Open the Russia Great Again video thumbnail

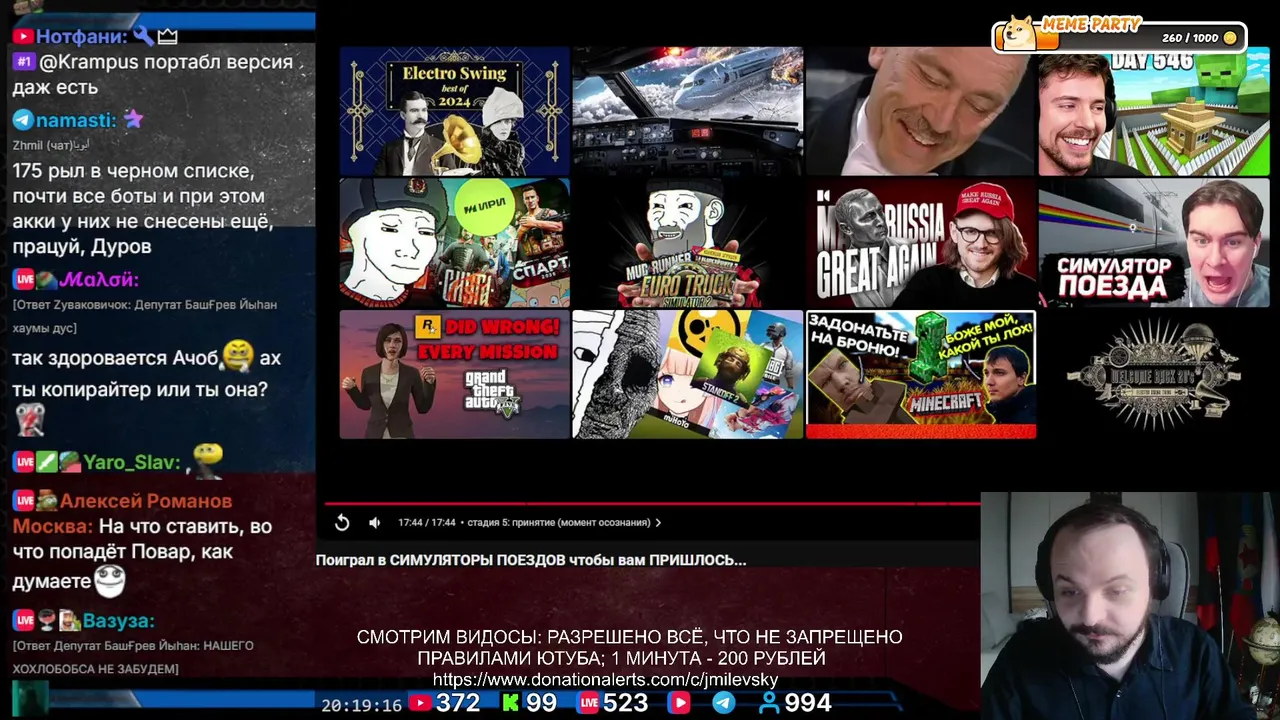click(x=921, y=243)
